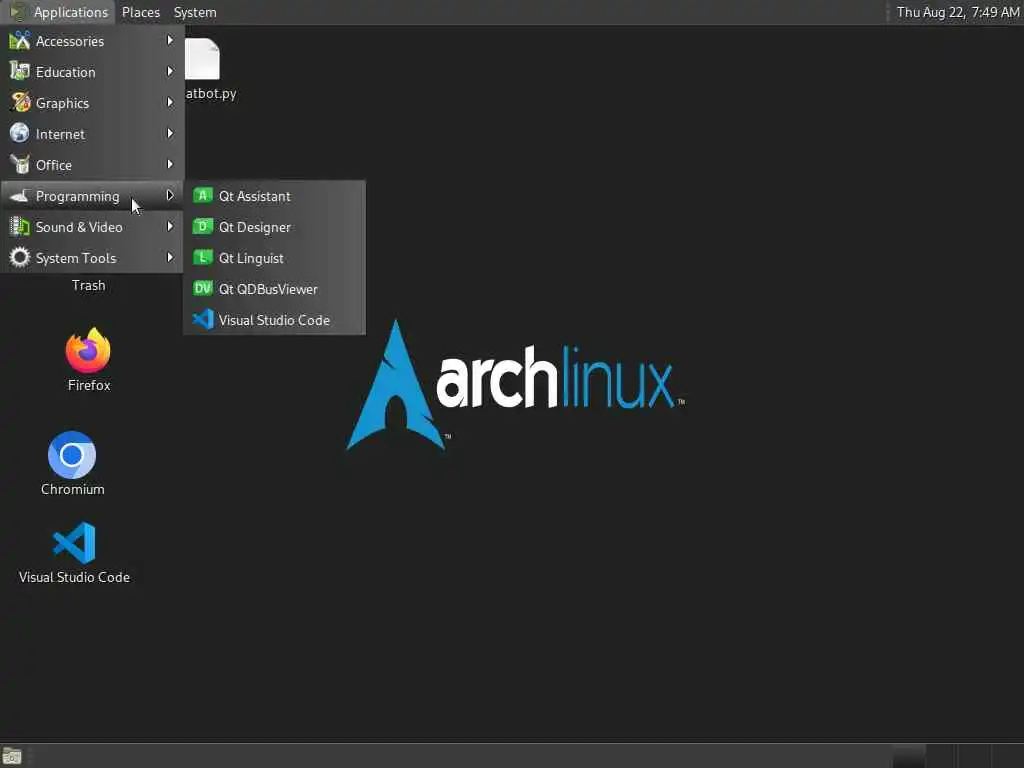Image resolution: width=1024 pixels, height=768 pixels.
Task: Click the Firefox label text
Action: tap(89, 385)
